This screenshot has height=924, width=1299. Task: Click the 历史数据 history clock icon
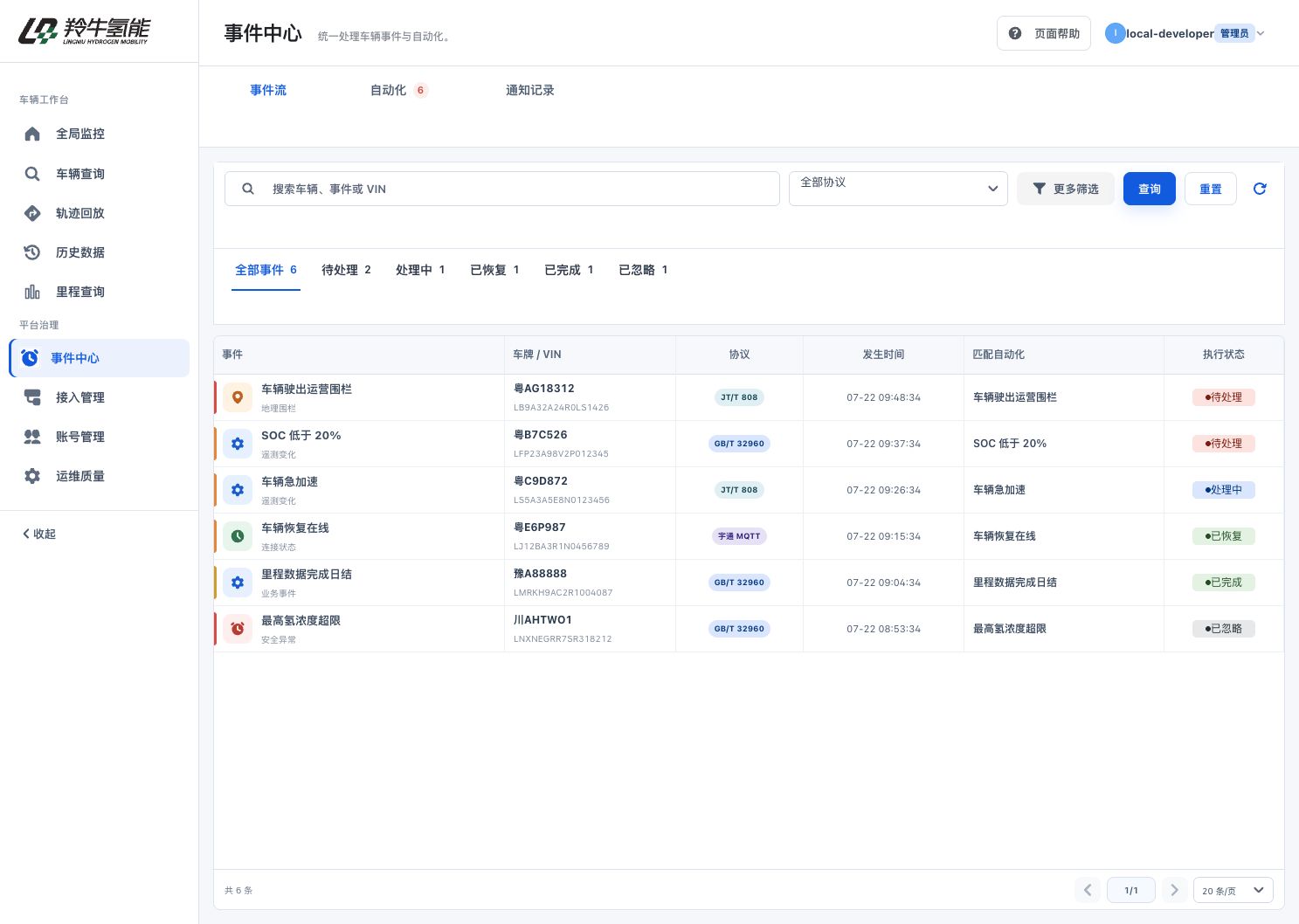click(32, 252)
